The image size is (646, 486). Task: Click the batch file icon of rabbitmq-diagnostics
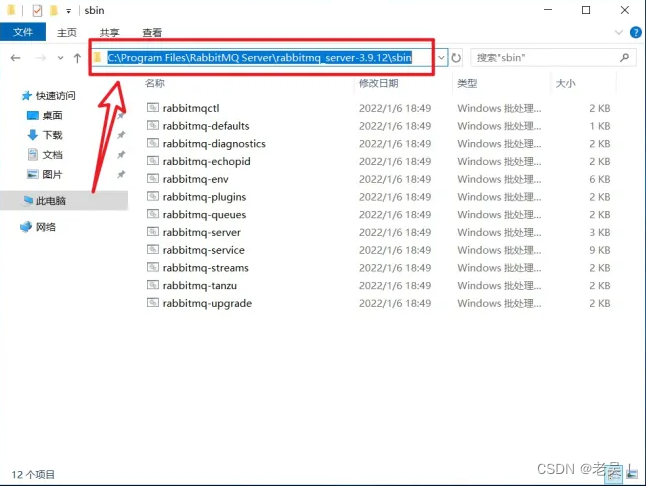click(x=153, y=143)
